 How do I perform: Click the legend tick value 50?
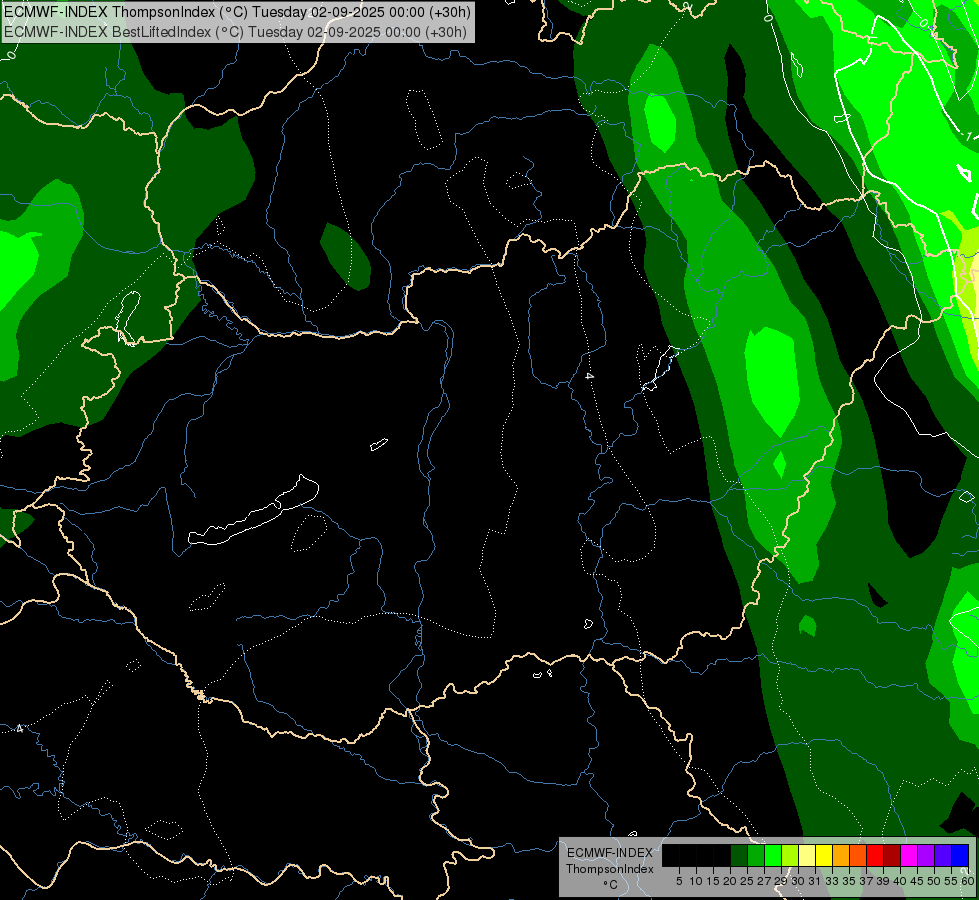point(935,881)
